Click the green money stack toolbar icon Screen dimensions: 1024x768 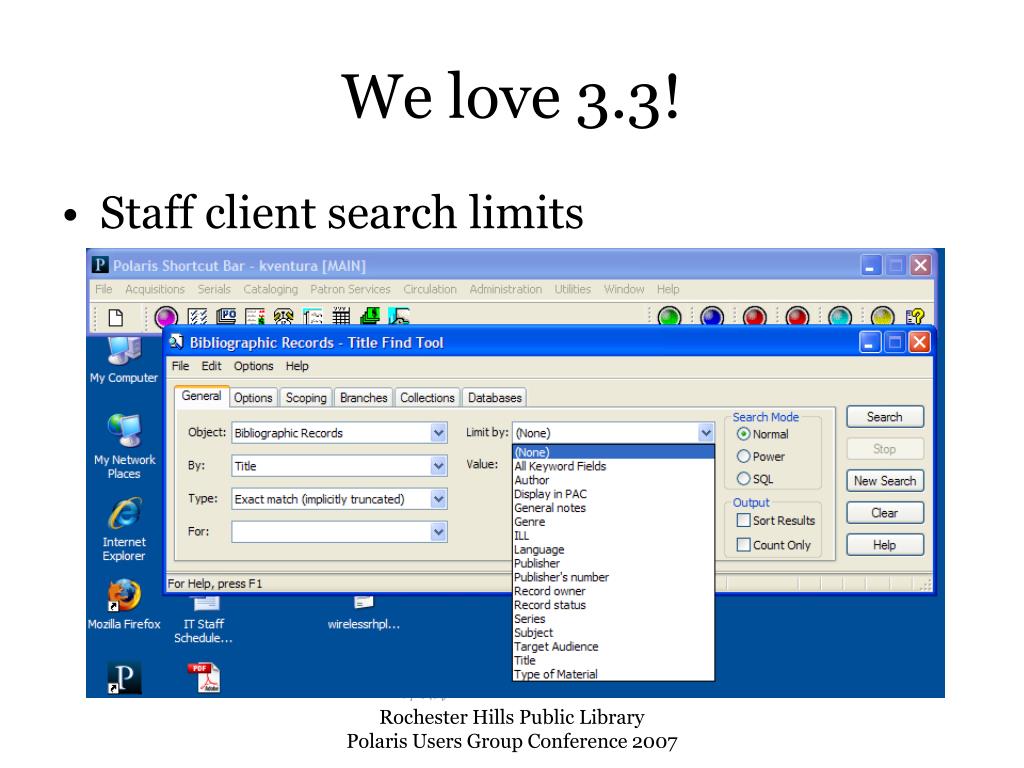point(370,317)
